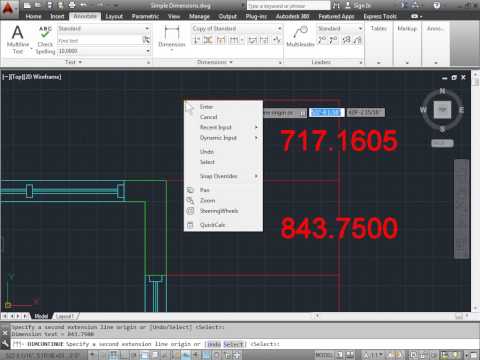Switch to the Layout1 tab
Viewport: 480px width, 360px height.
(65, 316)
